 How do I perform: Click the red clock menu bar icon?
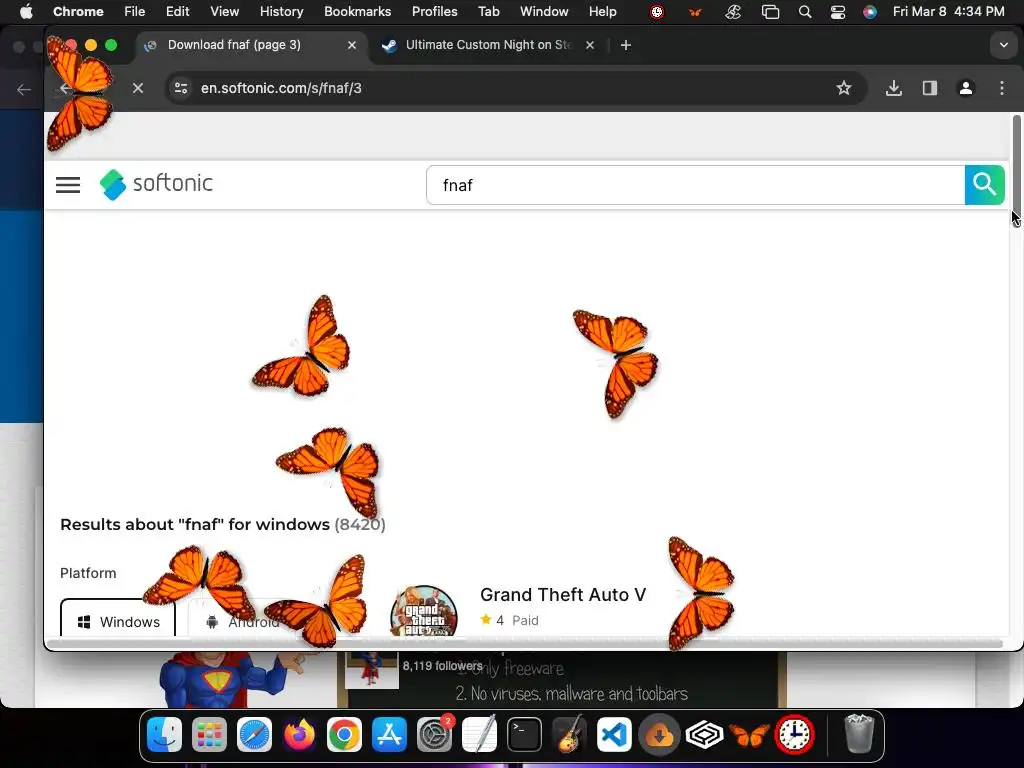657,12
